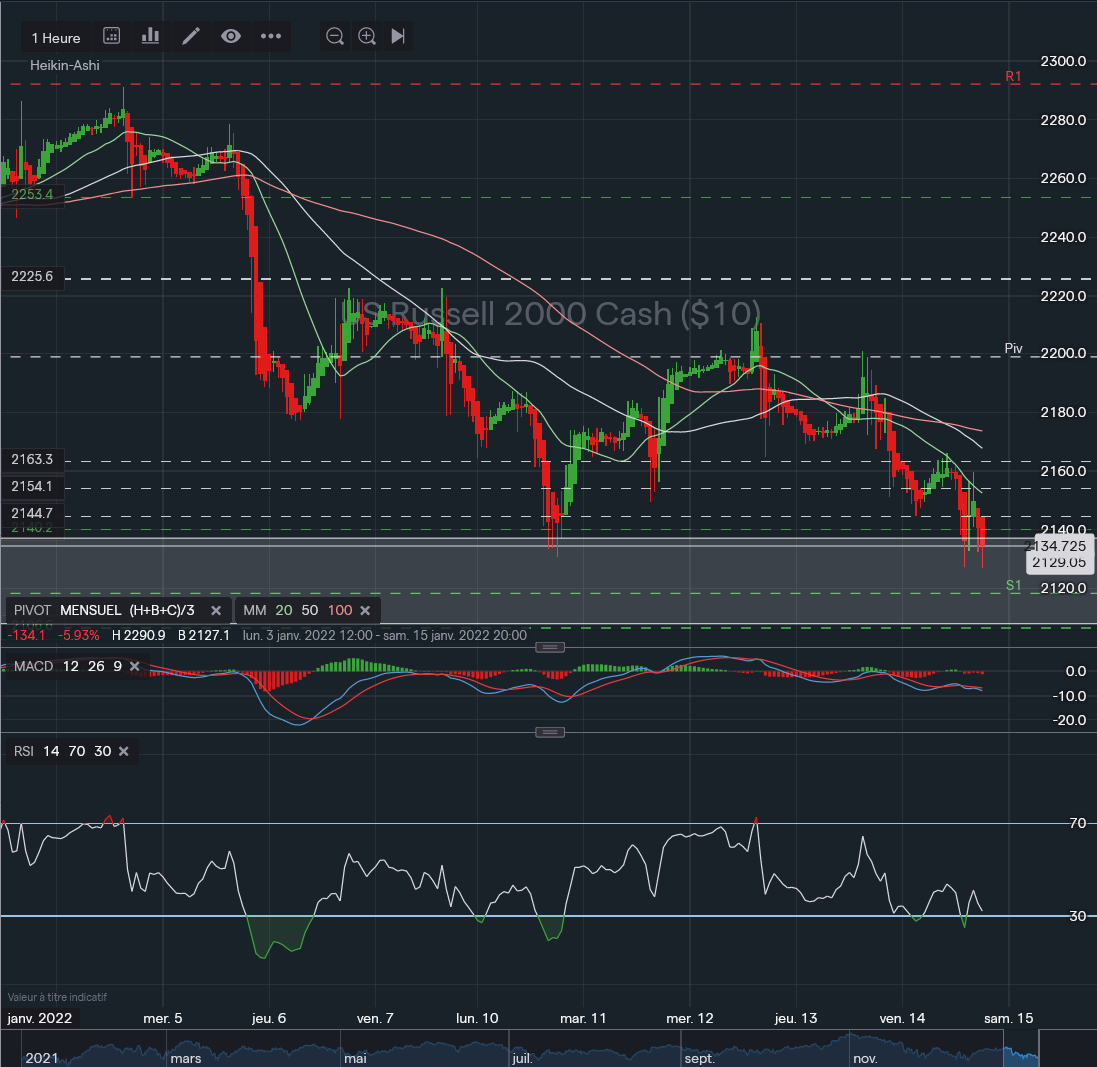The width and height of the screenshot is (1097, 1067).
Task: Edit the MACD 9 signal period
Action: (x=118, y=666)
